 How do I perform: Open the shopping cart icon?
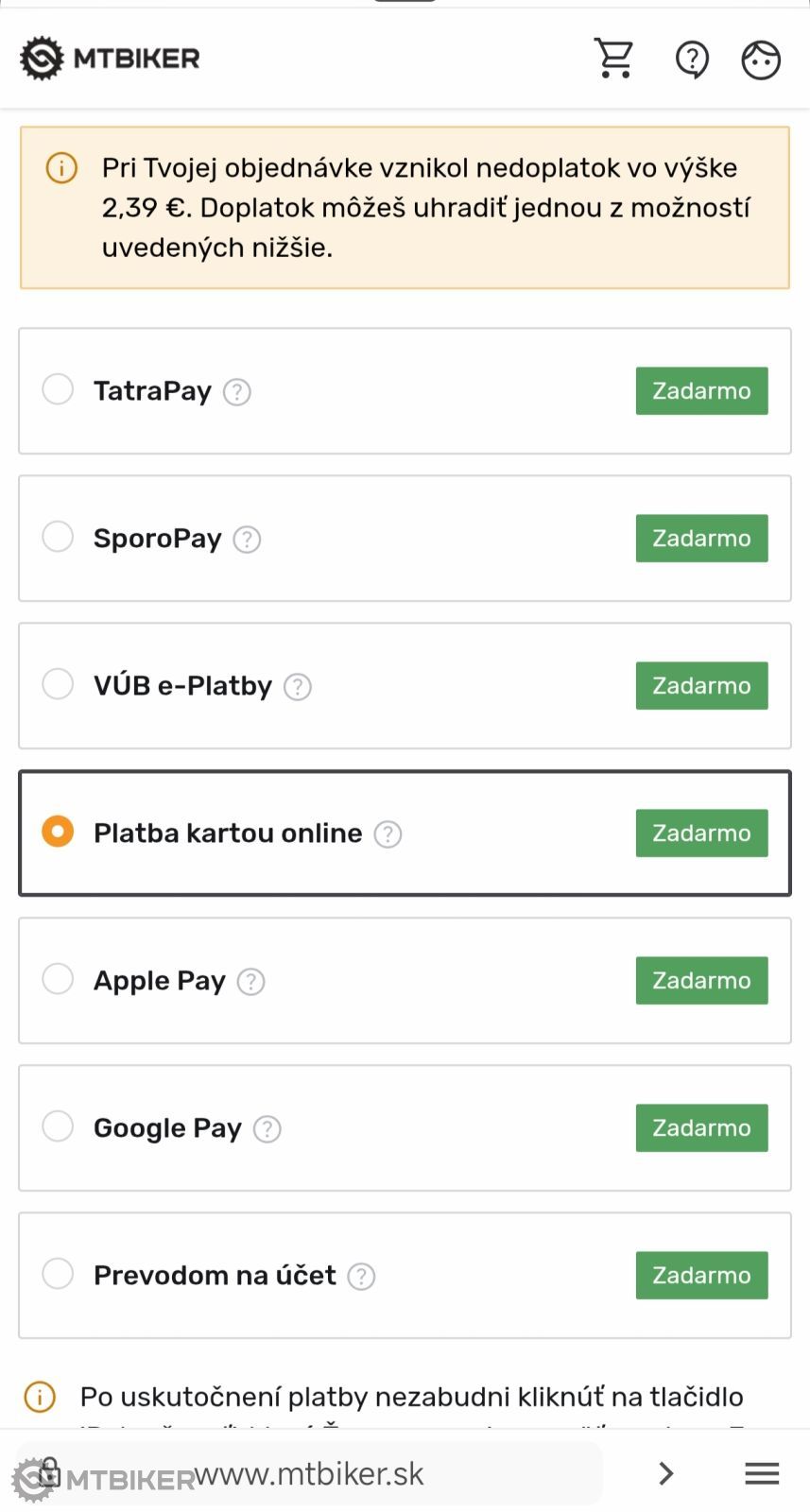pos(614,59)
